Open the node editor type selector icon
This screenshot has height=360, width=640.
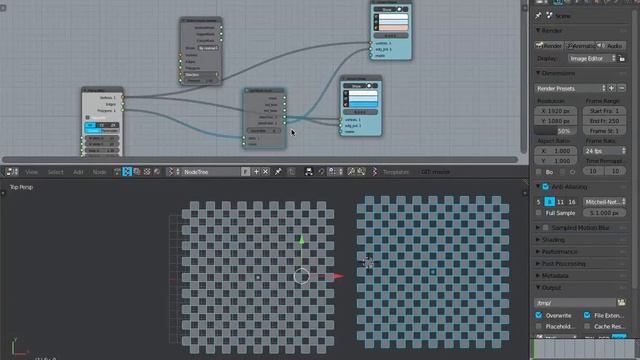12,172
